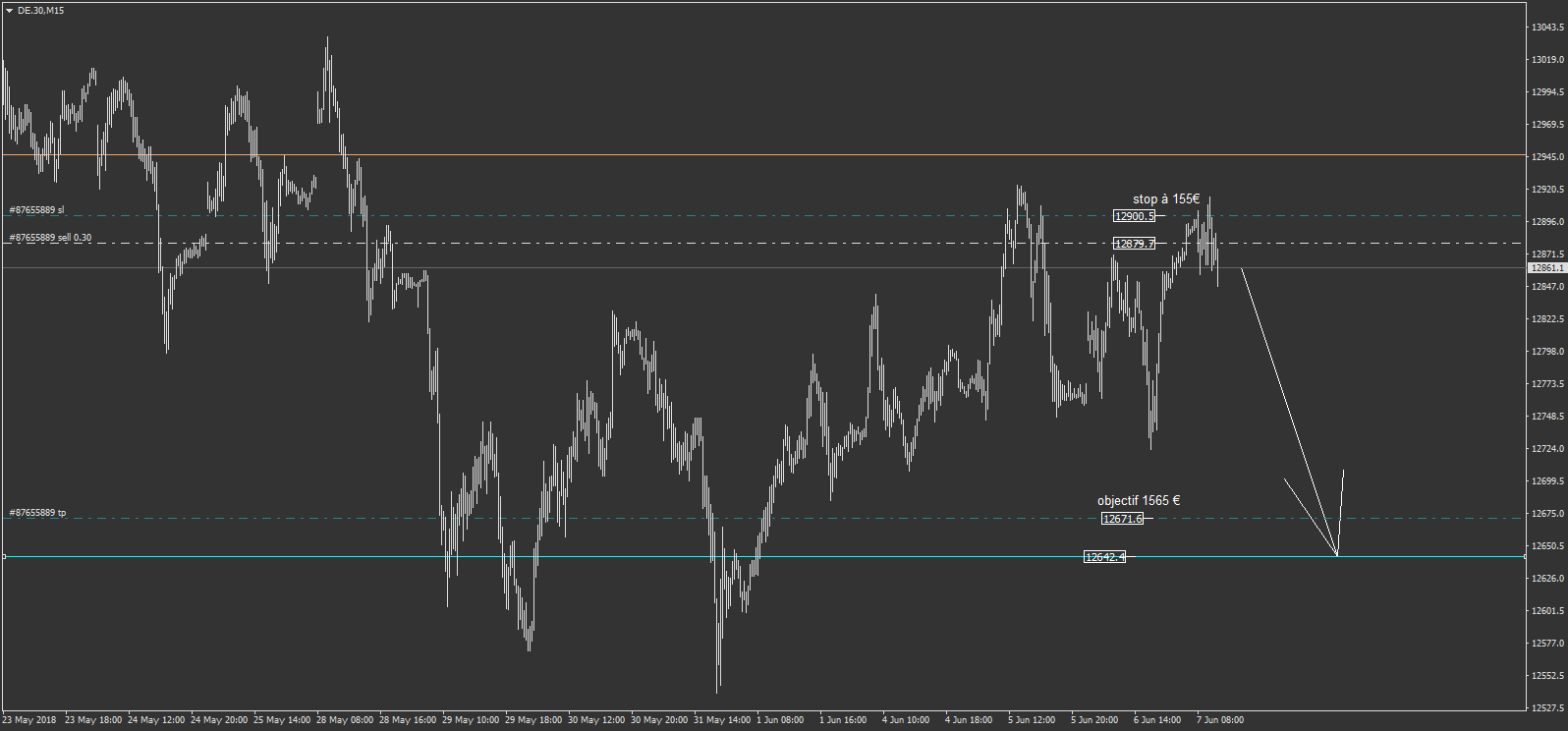The height and width of the screenshot is (731, 1568).
Task: Click the '24 May 12:00' time axis label
Action: click(x=156, y=720)
